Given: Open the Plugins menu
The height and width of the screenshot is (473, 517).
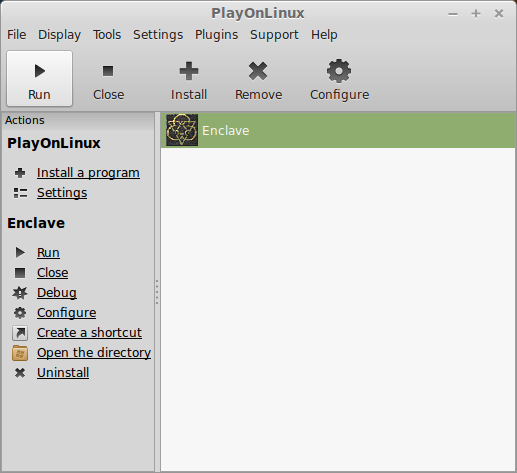Looking at the screenshot, I should click(216, 35).
